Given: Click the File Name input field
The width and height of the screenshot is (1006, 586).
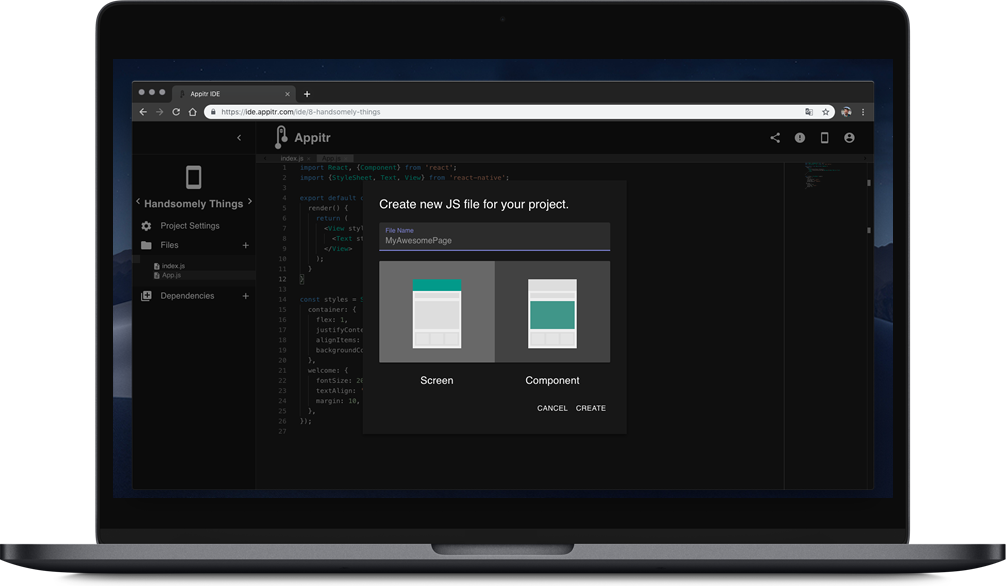Looking at the screenshot, I should pos(494,241).
